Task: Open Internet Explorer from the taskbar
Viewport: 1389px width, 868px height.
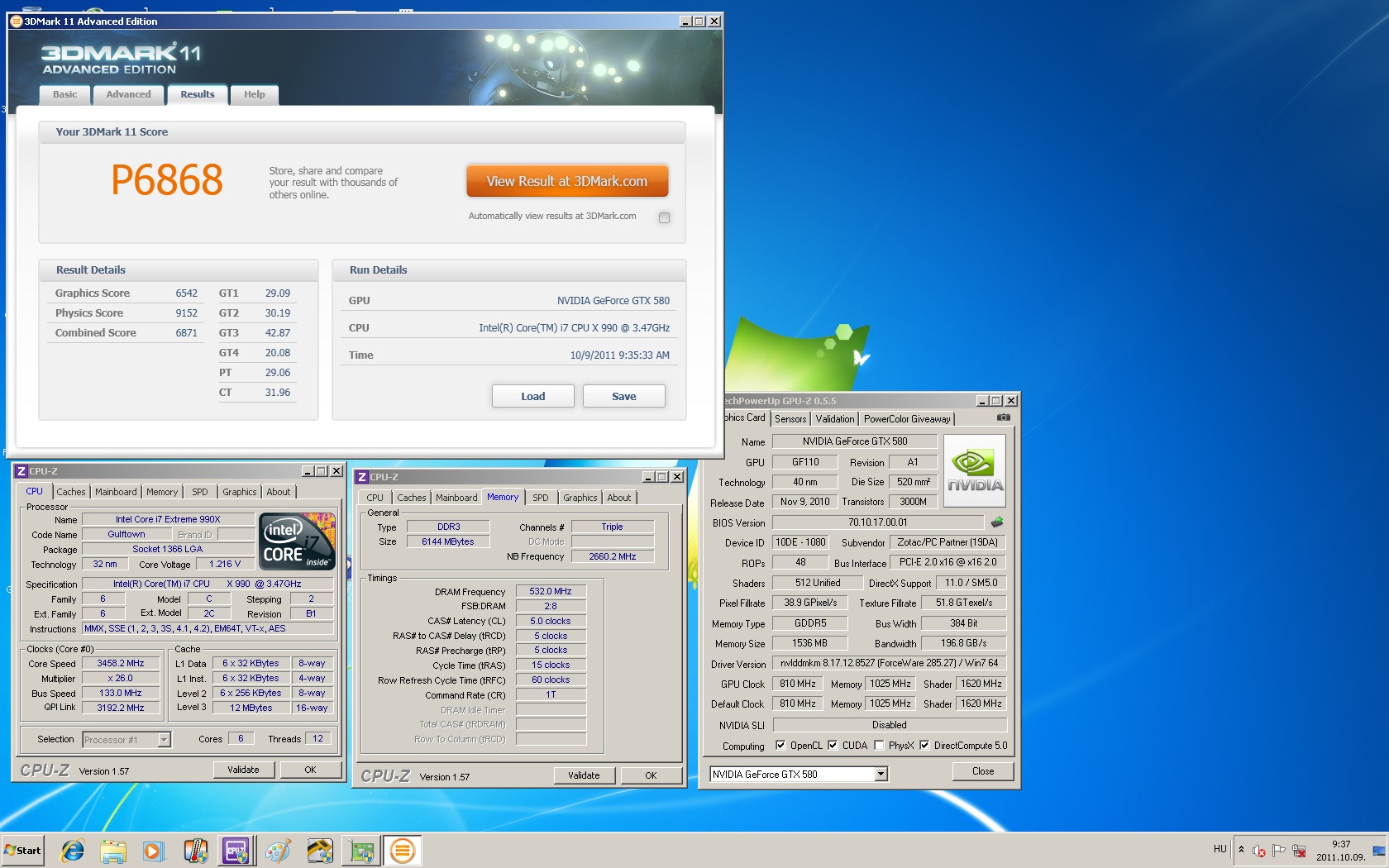Action: 73,851
